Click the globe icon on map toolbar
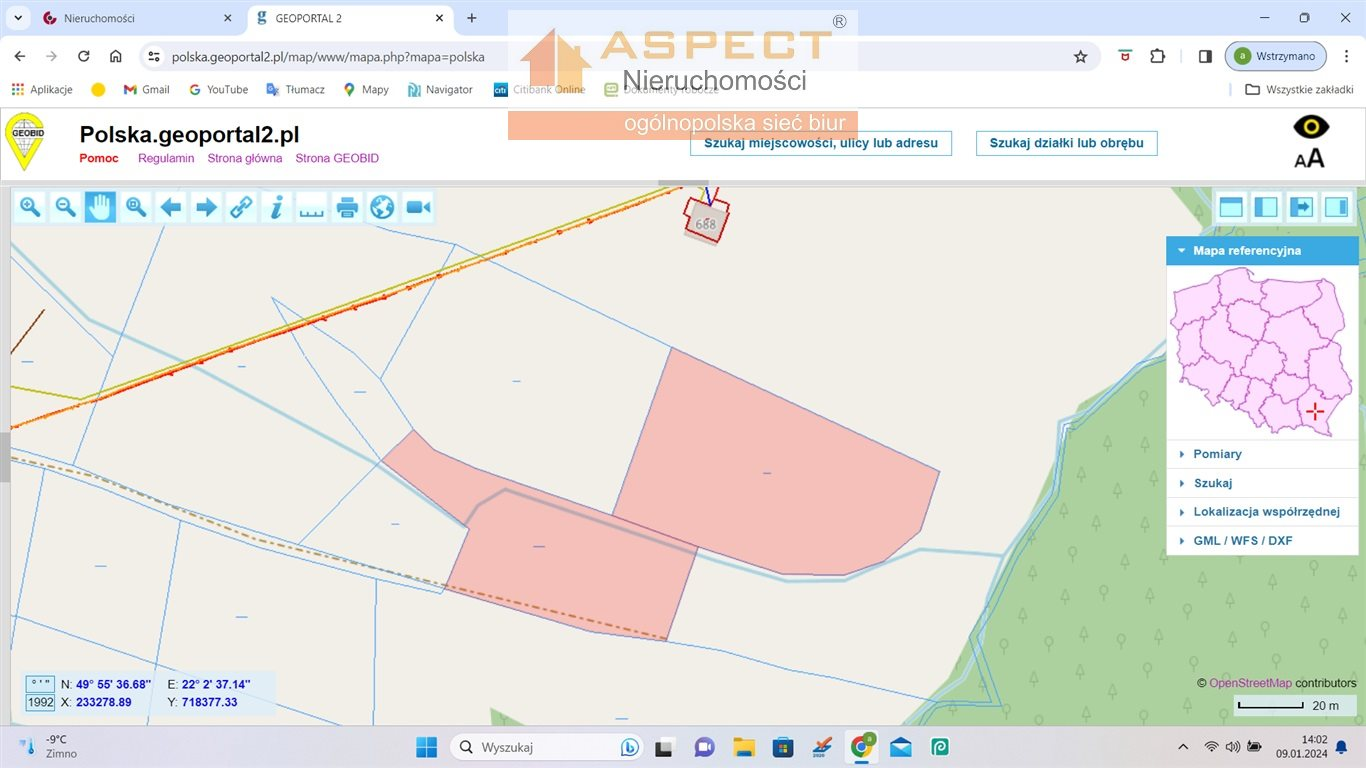The image size is (1366, 768). (382, 207)
